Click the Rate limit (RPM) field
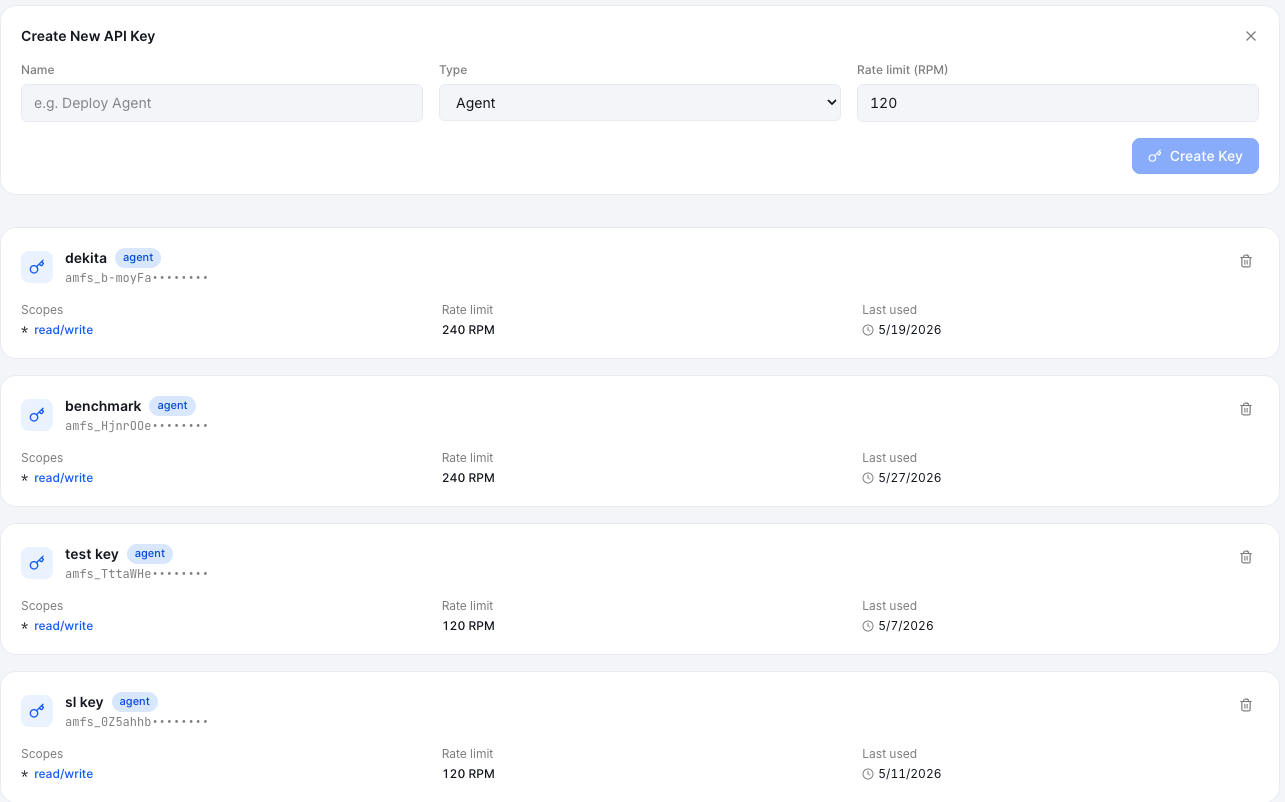This screenshot has width=1285, height=802. tap(1058, 103)
